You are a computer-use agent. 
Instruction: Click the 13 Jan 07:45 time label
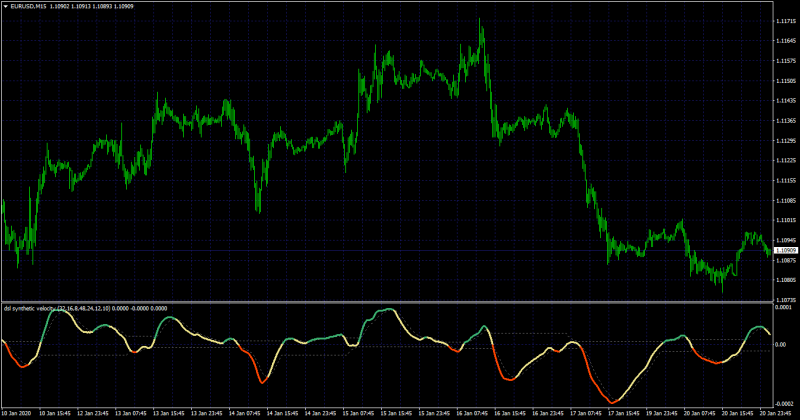[130, 413]
